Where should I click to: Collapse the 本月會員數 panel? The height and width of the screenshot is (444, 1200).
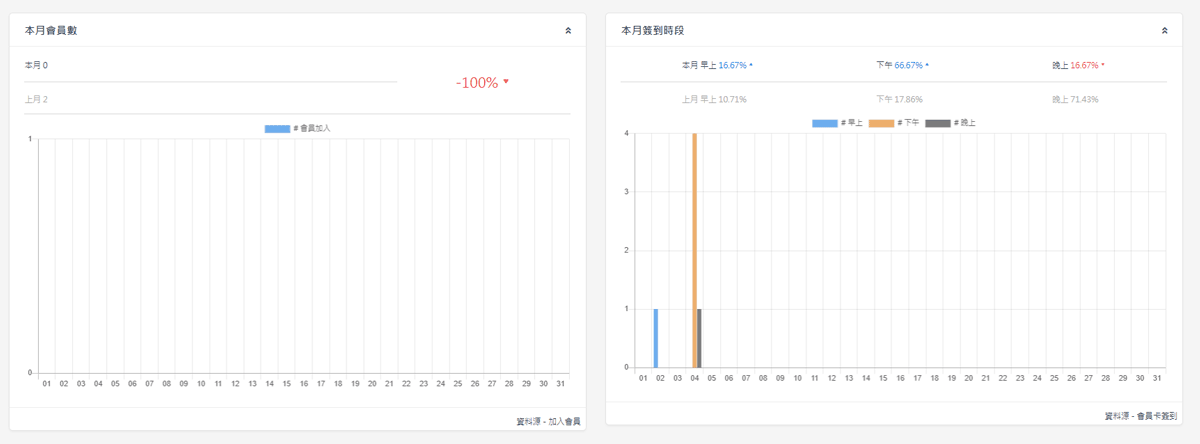pyautogui.click(x=568, y=31)
